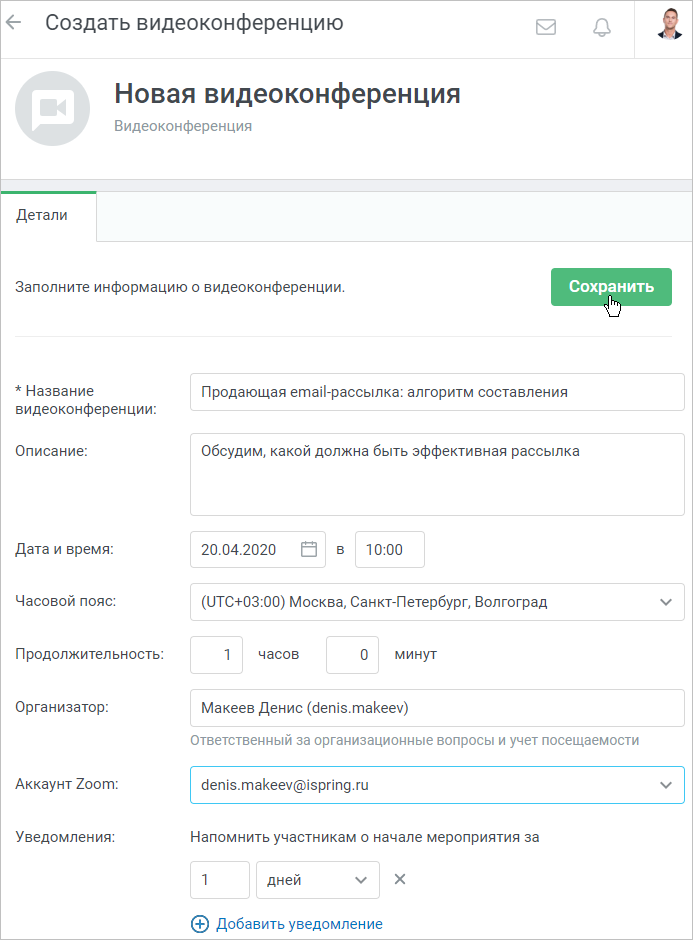Click the Организатор field
This screenshot has width=693, height=940.
[437, 708]
